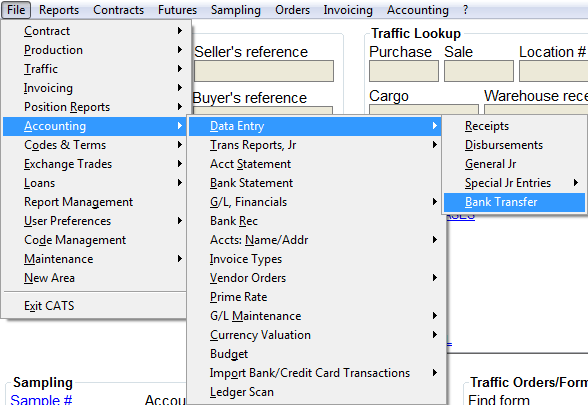Open the Sampling menu
588x405 pixels.
tap(236, 10)
